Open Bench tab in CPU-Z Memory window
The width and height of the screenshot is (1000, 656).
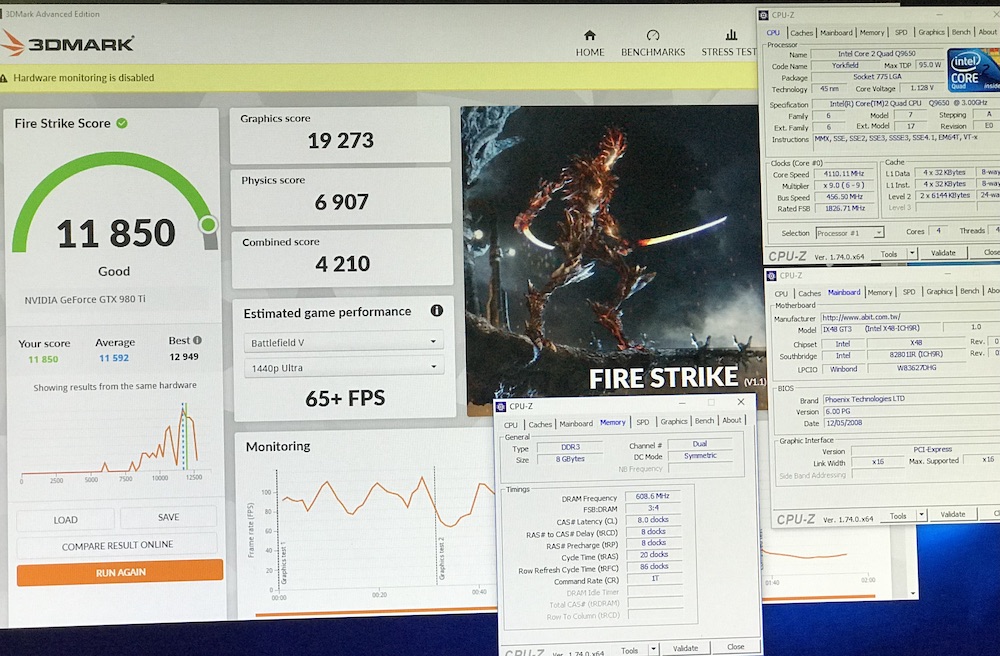(x=704, y=421)
